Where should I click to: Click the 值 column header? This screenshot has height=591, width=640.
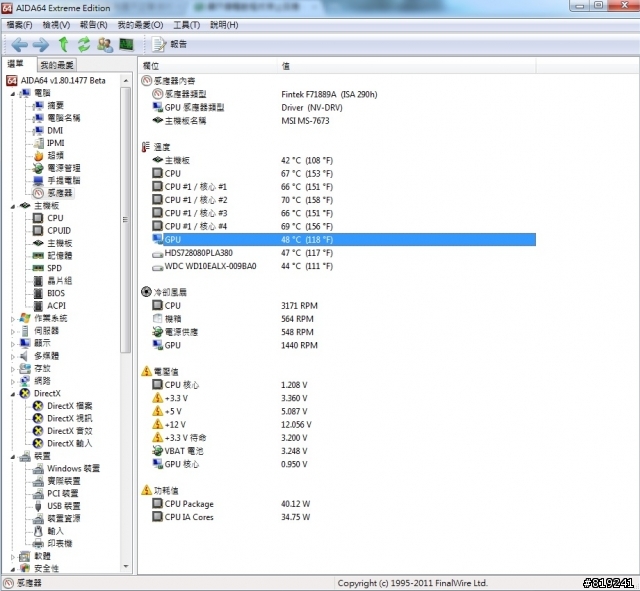(407, 66)
